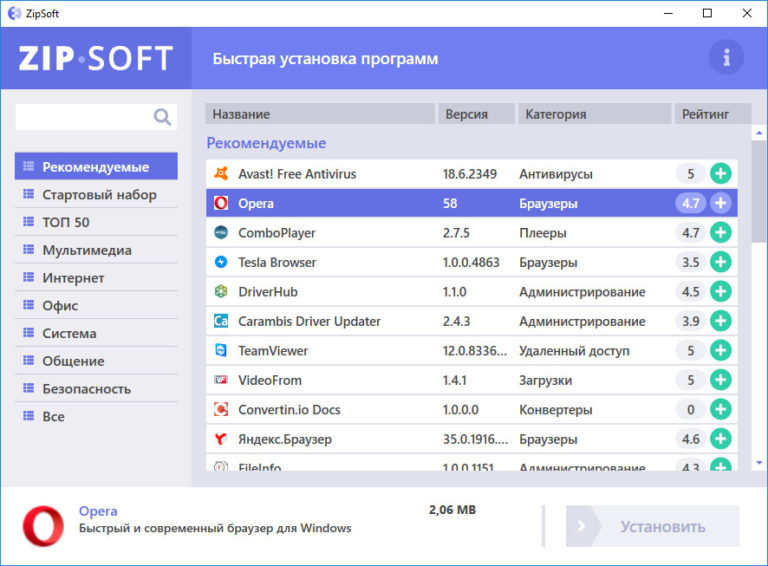Viewport: 768px width, 566px height.
Task: Add Avast! Free Antivirus with plus icon
Action: click(x=720, y=174)
